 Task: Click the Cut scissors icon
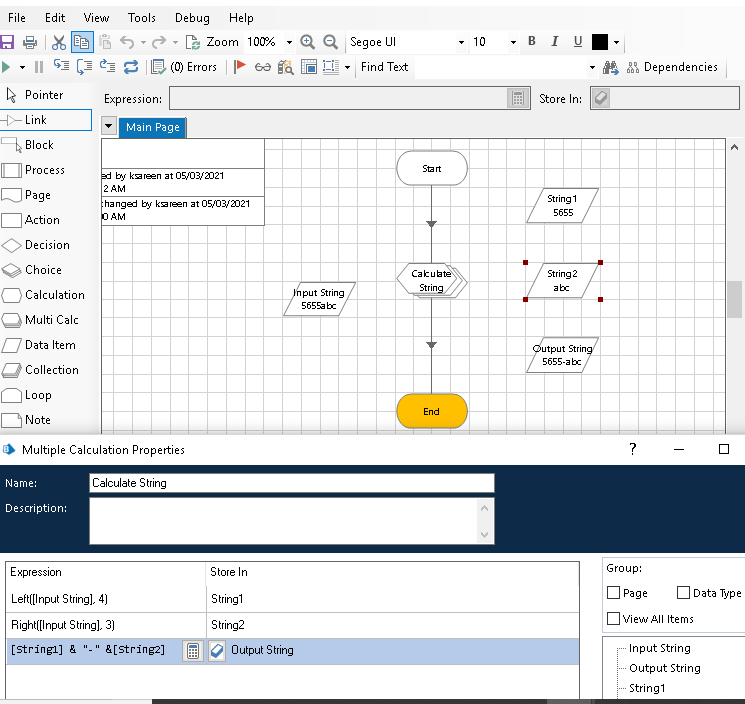pyautogui.click(x=58, y=42)
